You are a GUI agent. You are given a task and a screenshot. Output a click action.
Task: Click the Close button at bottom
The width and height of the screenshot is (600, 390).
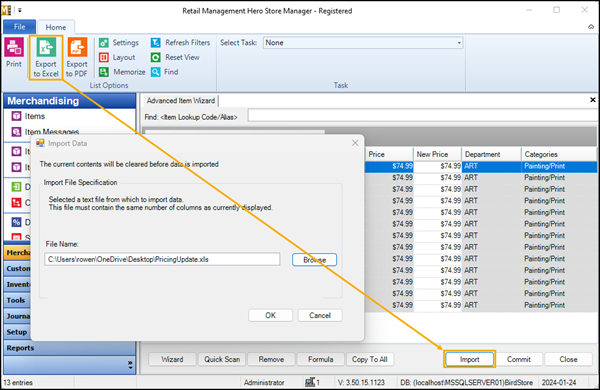(568, 359)
